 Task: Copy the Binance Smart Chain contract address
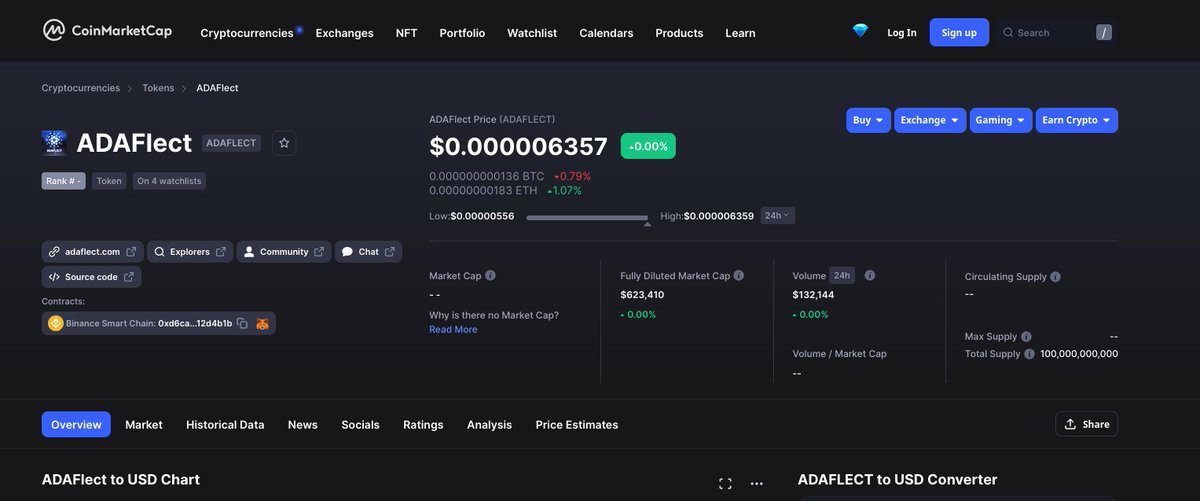click(242, 323)
